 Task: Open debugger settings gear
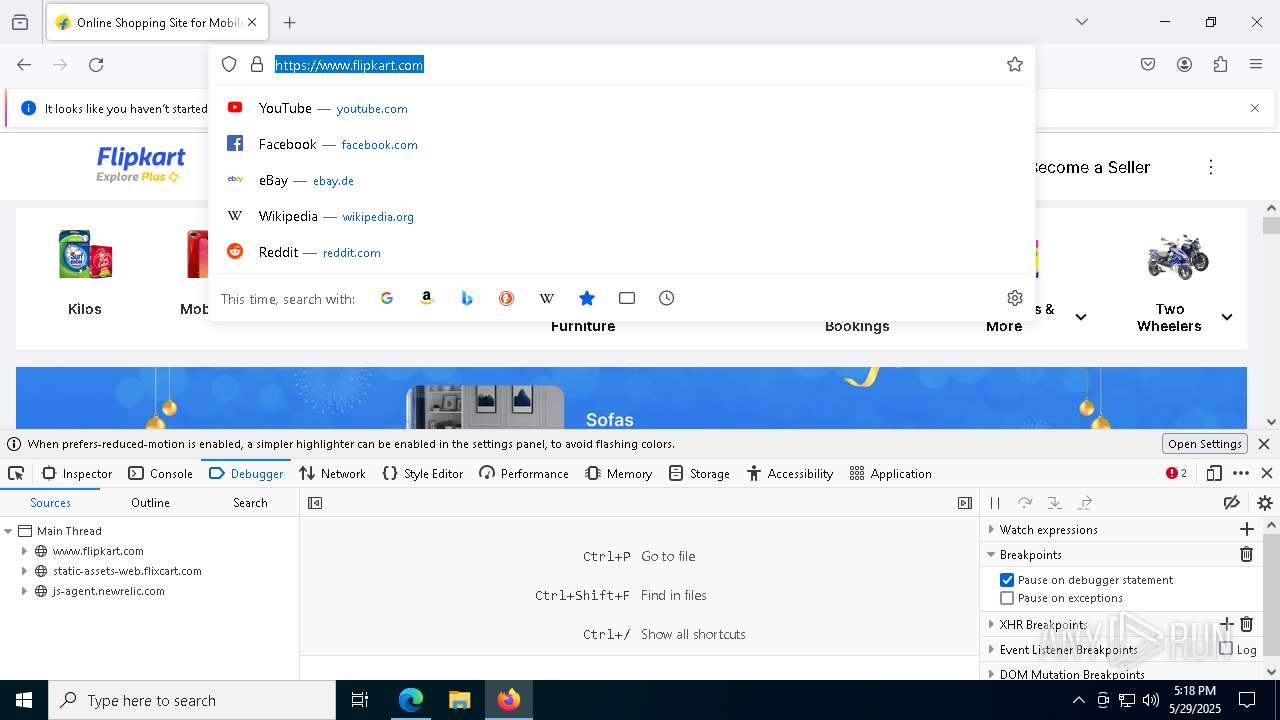coord(1265,503)
